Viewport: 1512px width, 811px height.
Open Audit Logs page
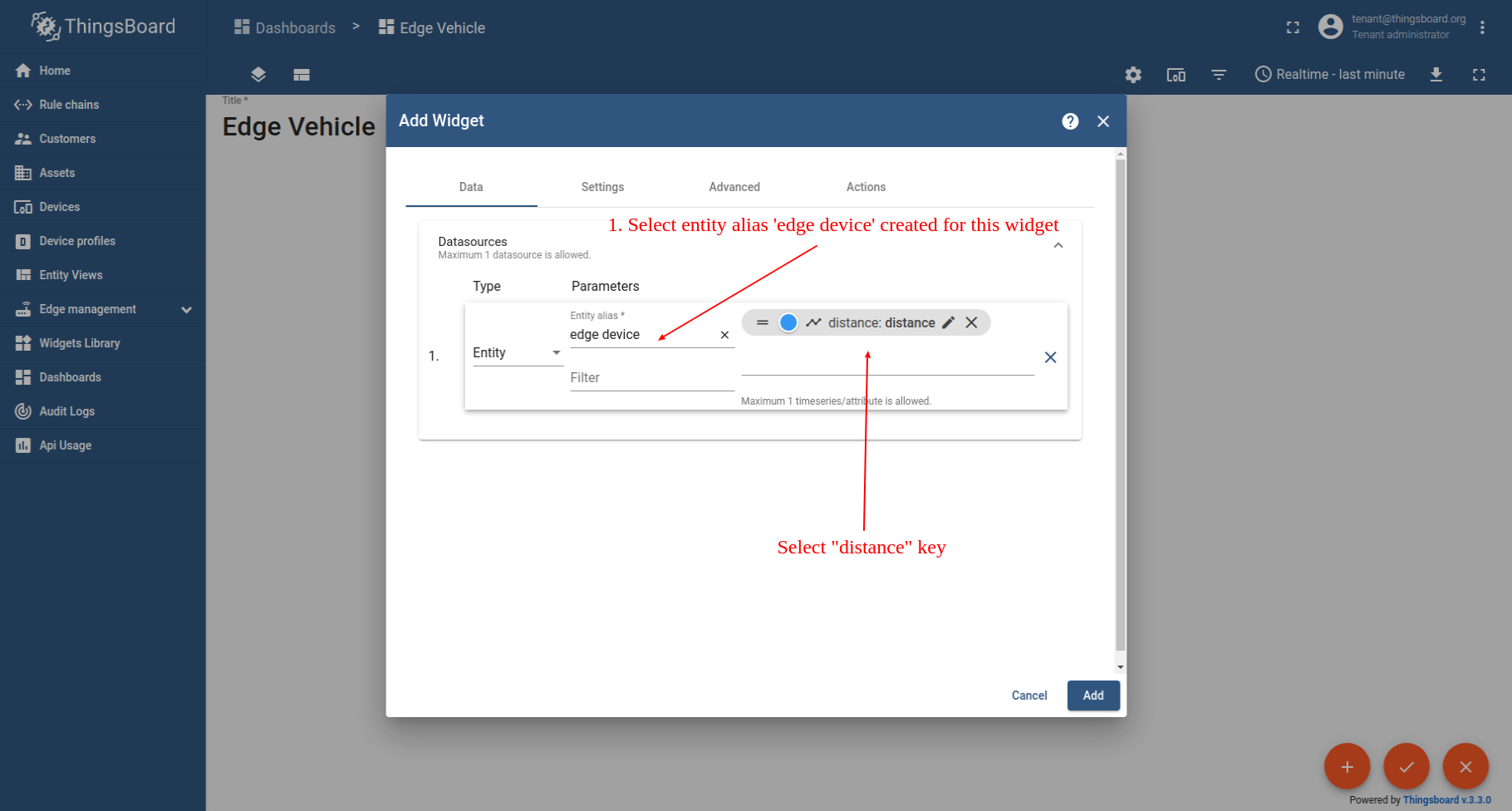(x=103, y=411)
